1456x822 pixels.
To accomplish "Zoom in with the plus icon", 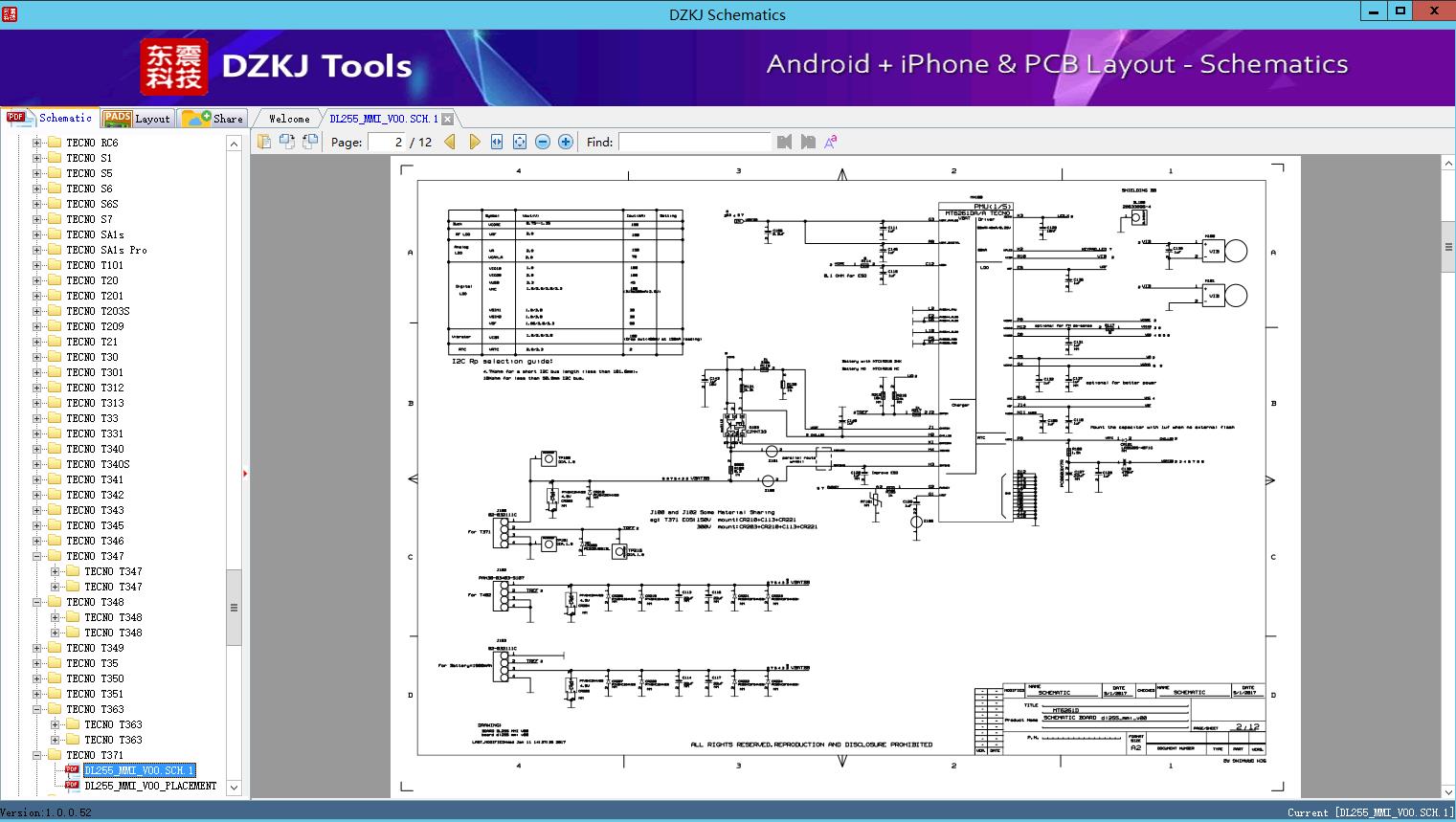I will click(x=566, y=142).
